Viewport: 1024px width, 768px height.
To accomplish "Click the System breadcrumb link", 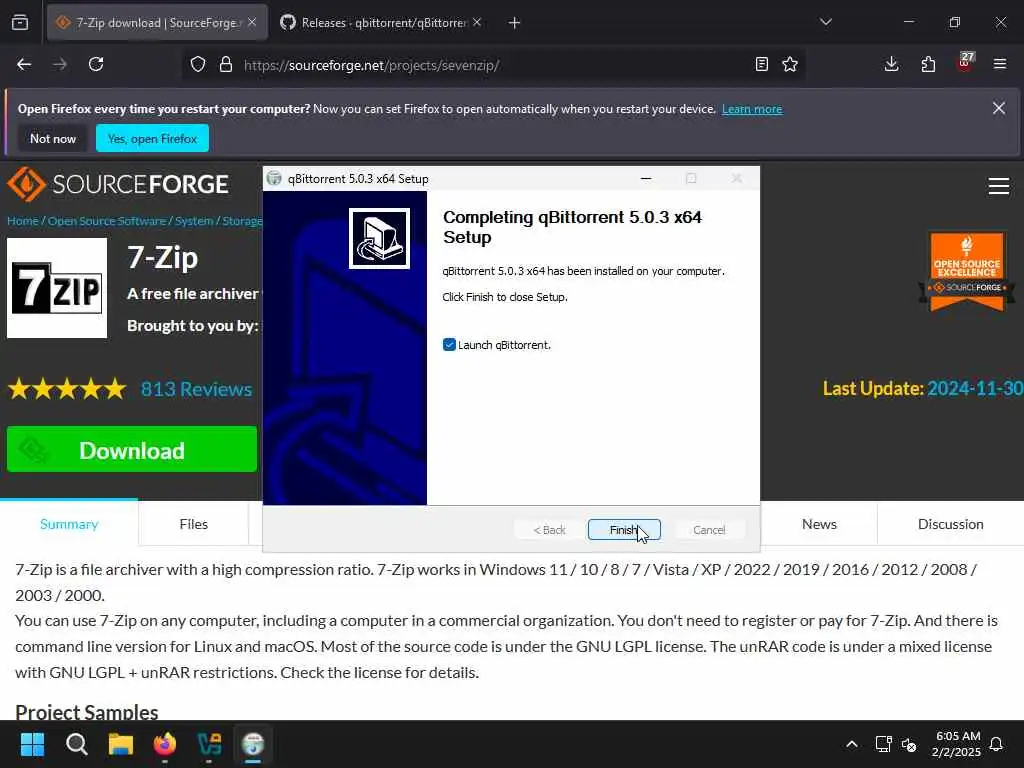I will pyautogui.click(x=194, y=221).
